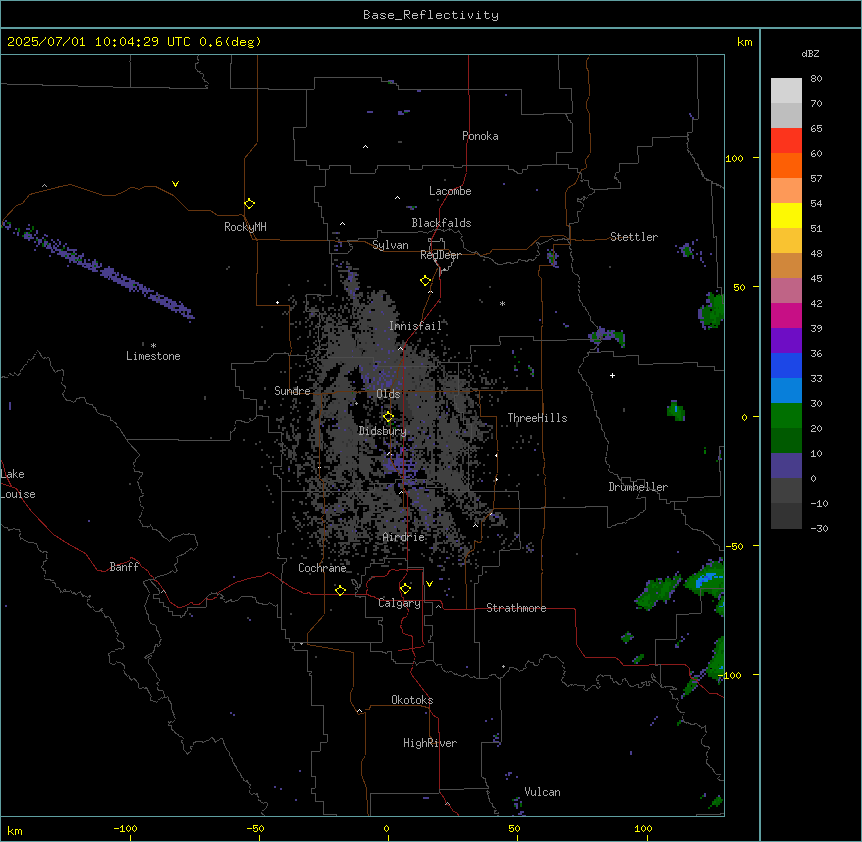Click the Didsbury label
The height and width of the screenshot is (842, 862).
pos(383,431)
